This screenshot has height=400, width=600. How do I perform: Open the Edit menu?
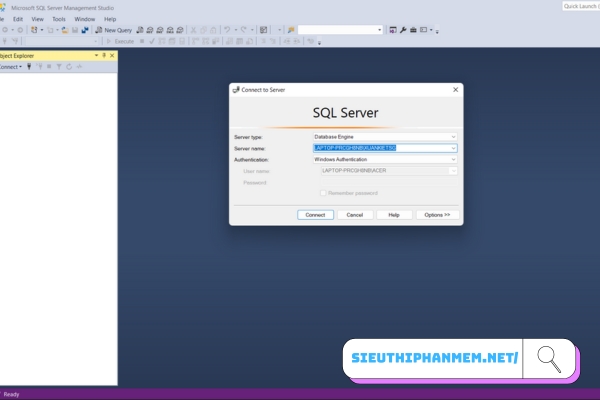(18, 19)
